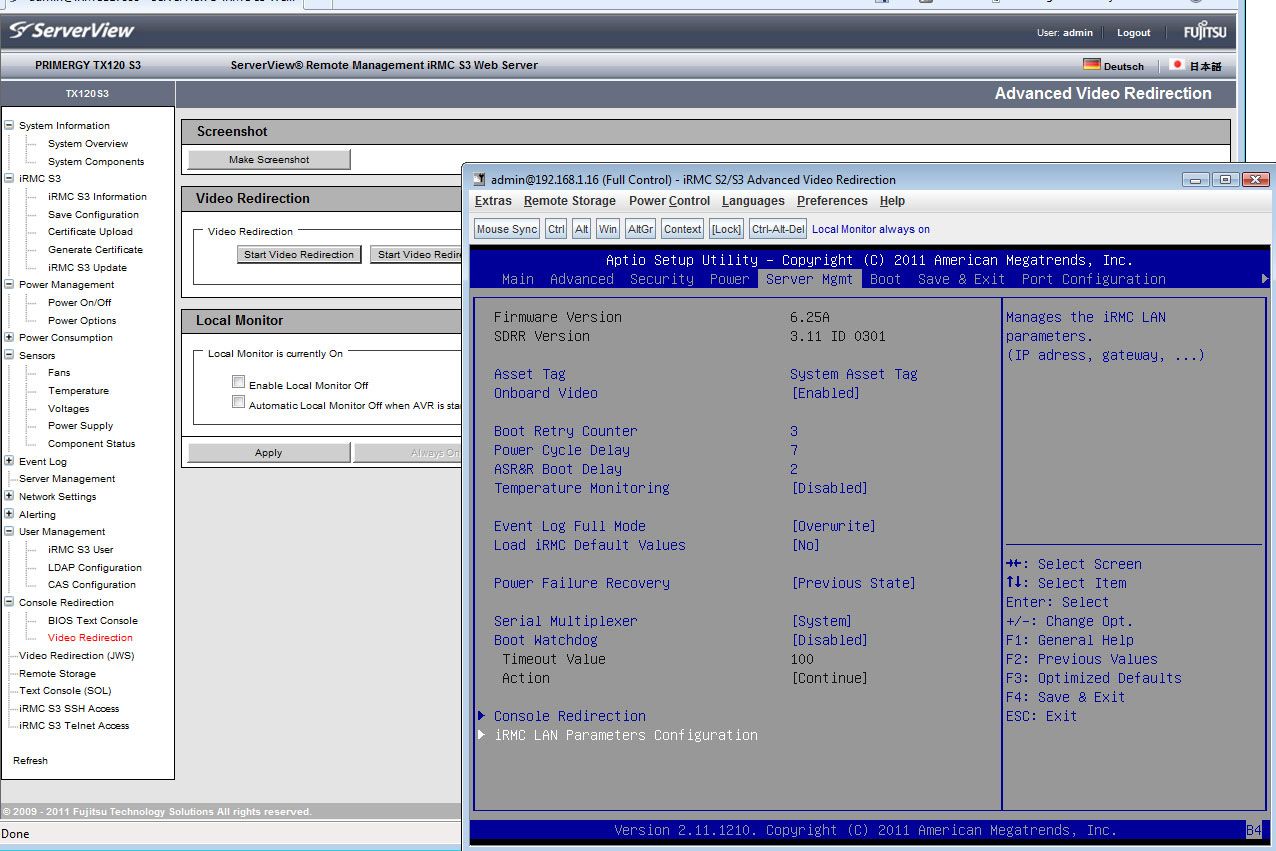Screen dimensions: 1276x851
Task: Collapse the iRMC S3 tree node
Action: (9, 178)
